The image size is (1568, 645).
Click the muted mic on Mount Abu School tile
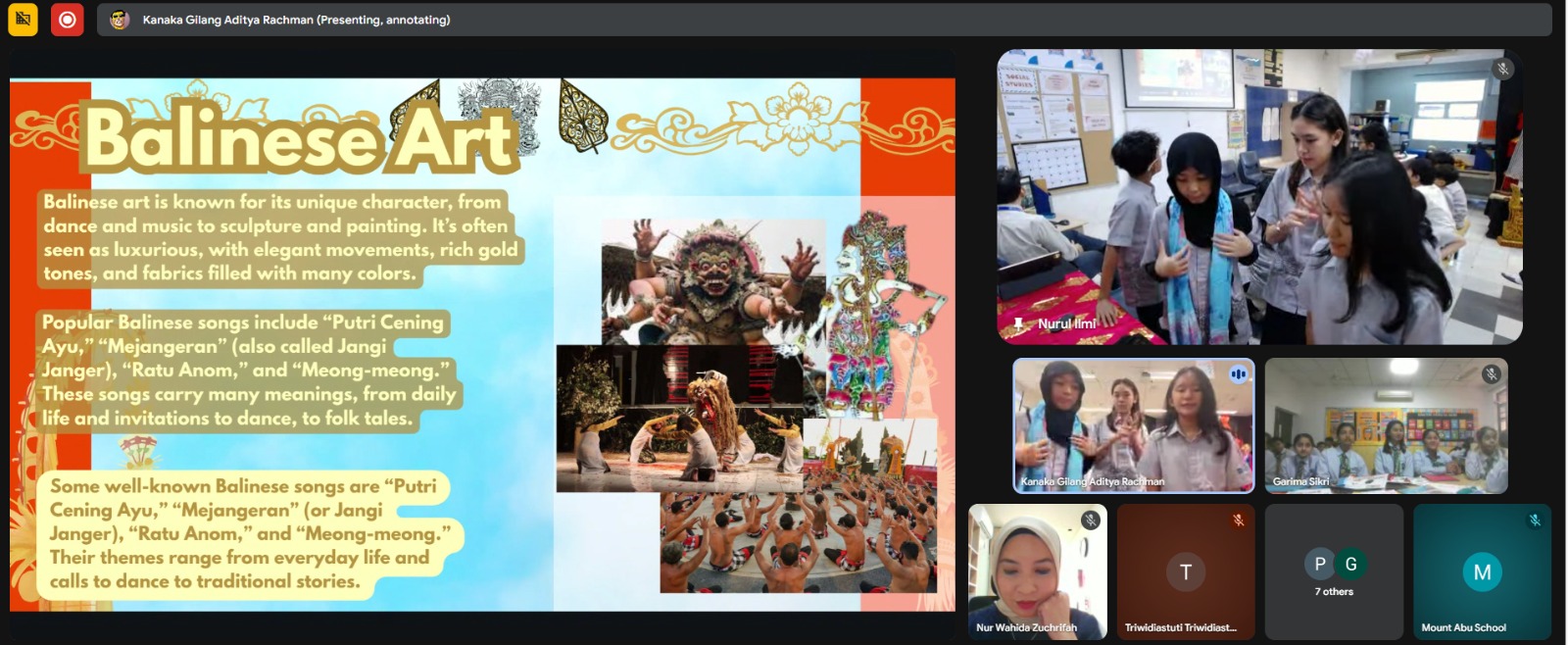coord(1535,521)
